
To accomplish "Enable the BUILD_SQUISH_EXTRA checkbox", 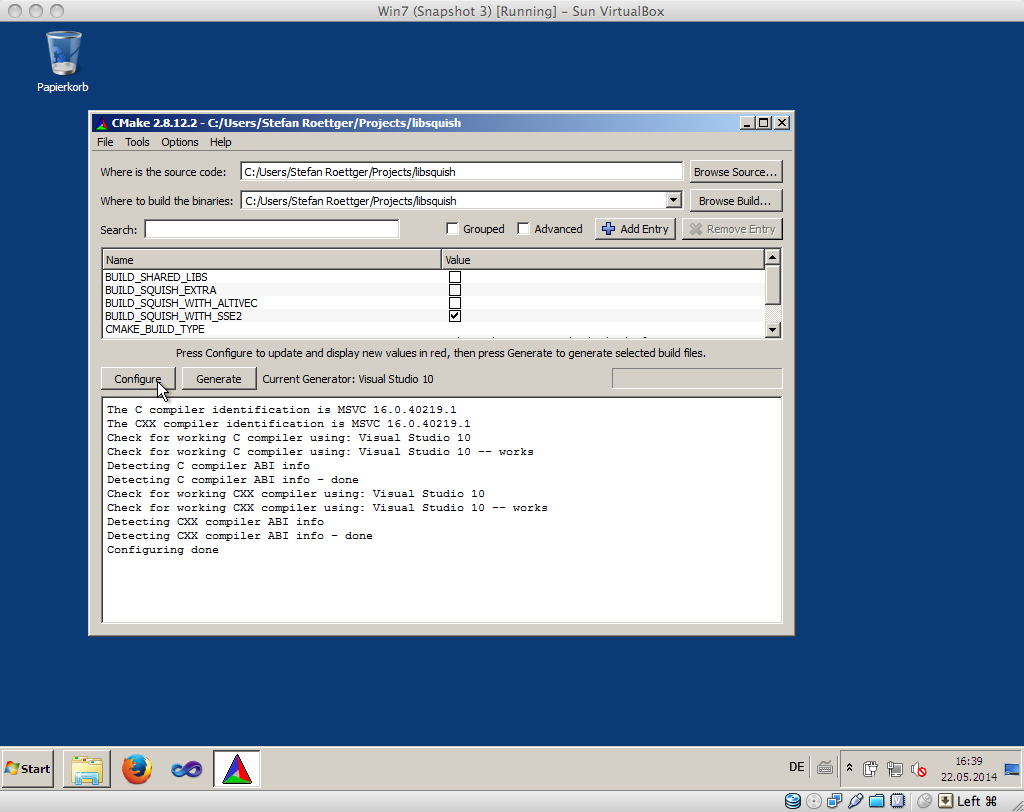I will [x=455, y=290].
